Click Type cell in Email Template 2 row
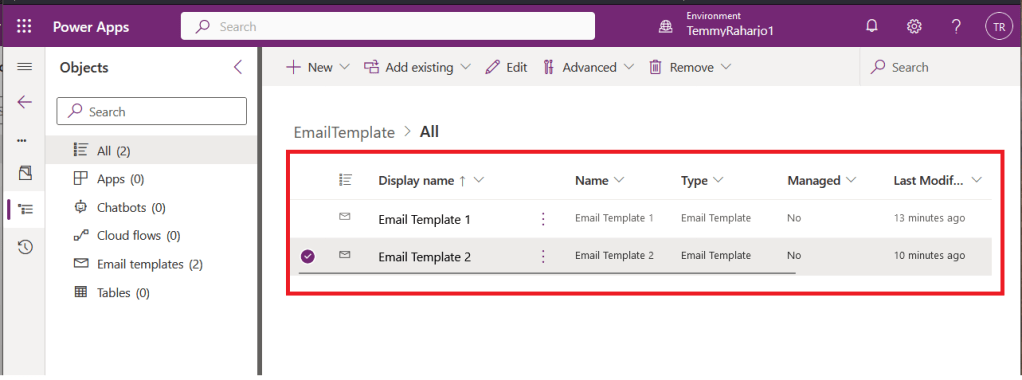The width and height of the screenshot is (1022, 380). coord(716,256)
